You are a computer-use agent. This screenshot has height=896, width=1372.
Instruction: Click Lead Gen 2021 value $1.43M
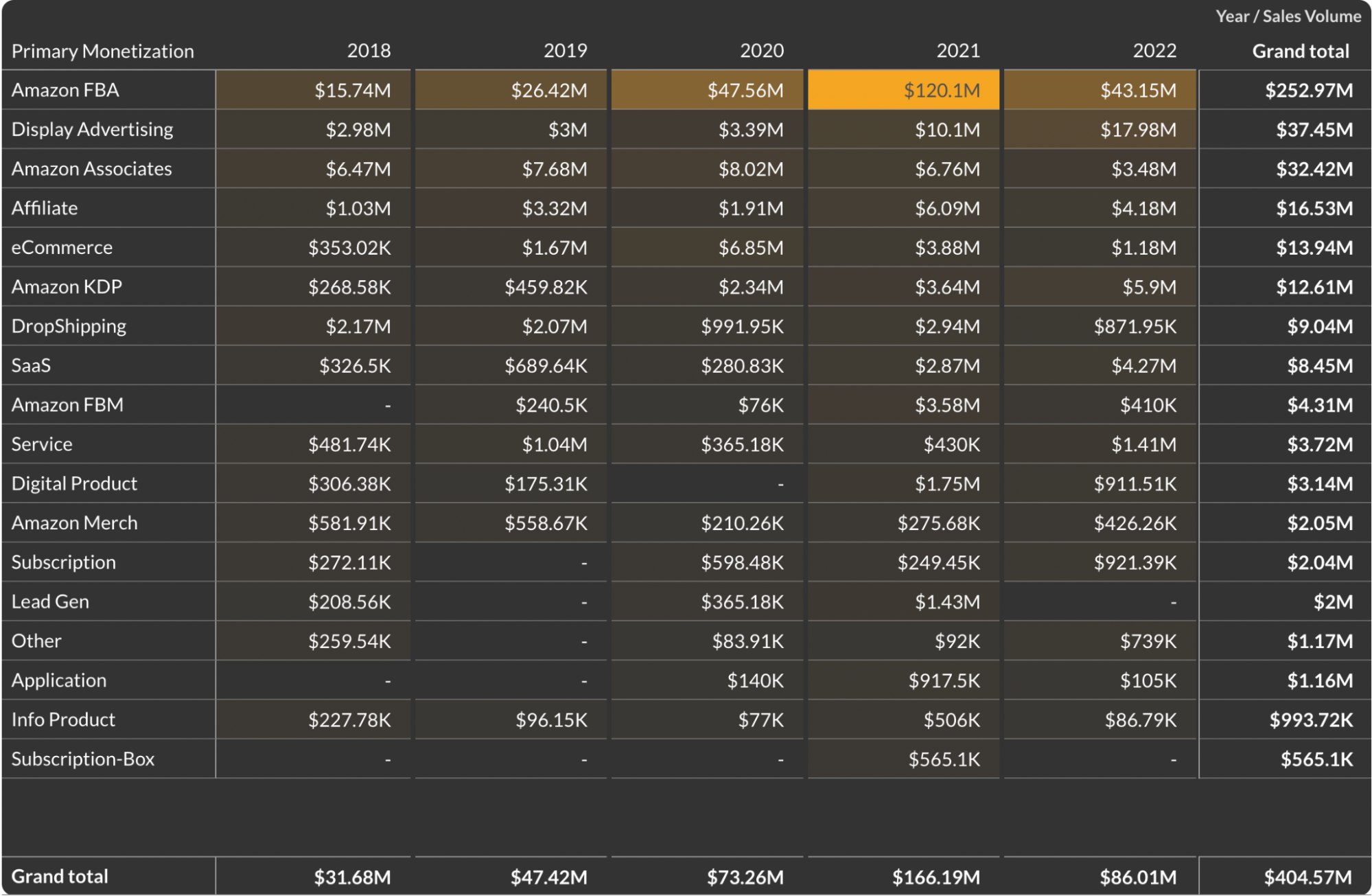coord(947,602)
